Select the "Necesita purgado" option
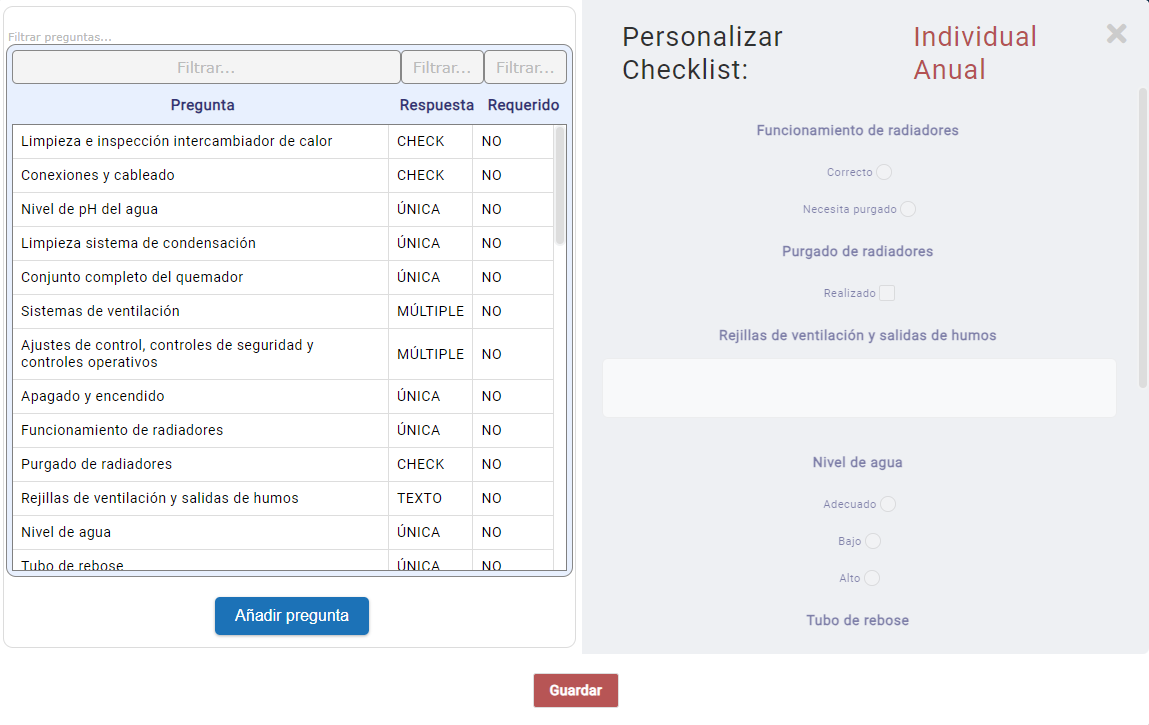Image resolution: width=1149 pixels, height=725 pixels. click(x=907, y=209)
